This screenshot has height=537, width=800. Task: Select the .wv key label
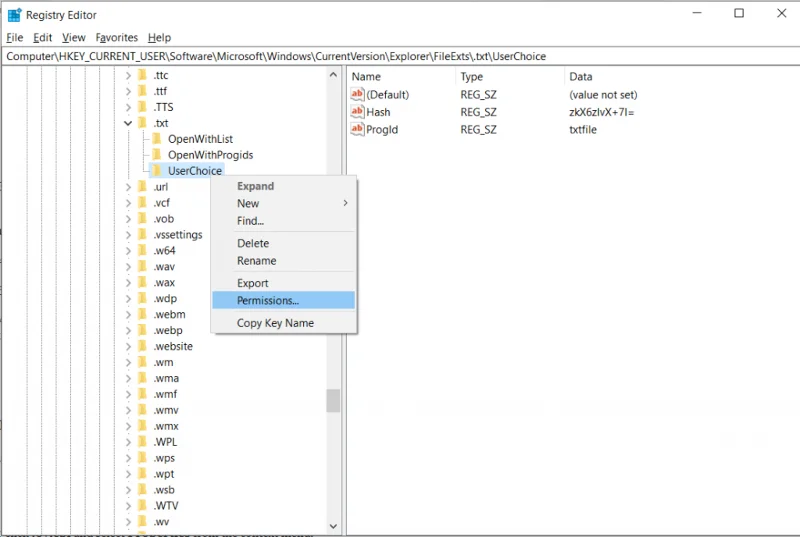(x=162, y=522)
